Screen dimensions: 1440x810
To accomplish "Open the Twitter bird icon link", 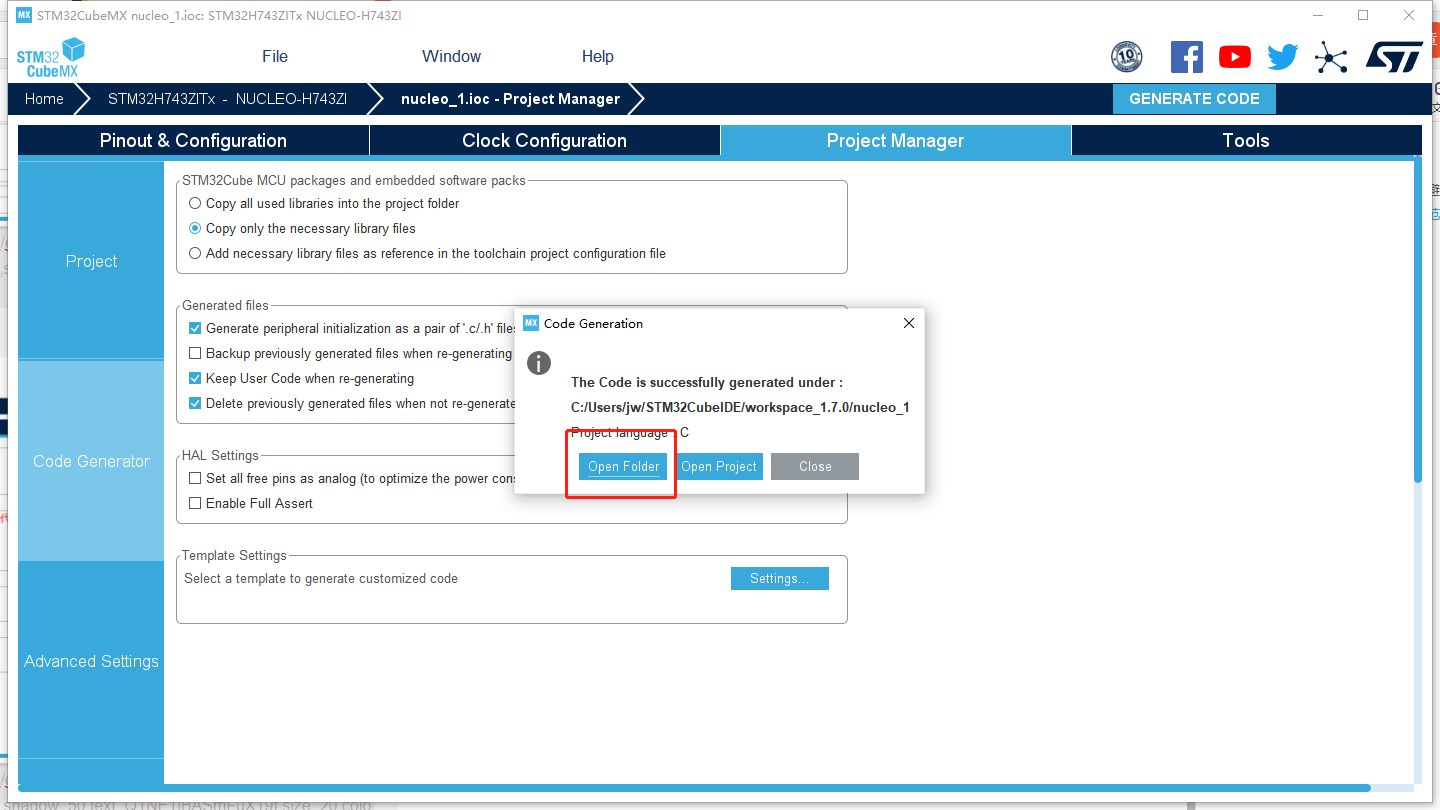I will pos(1283,57).
